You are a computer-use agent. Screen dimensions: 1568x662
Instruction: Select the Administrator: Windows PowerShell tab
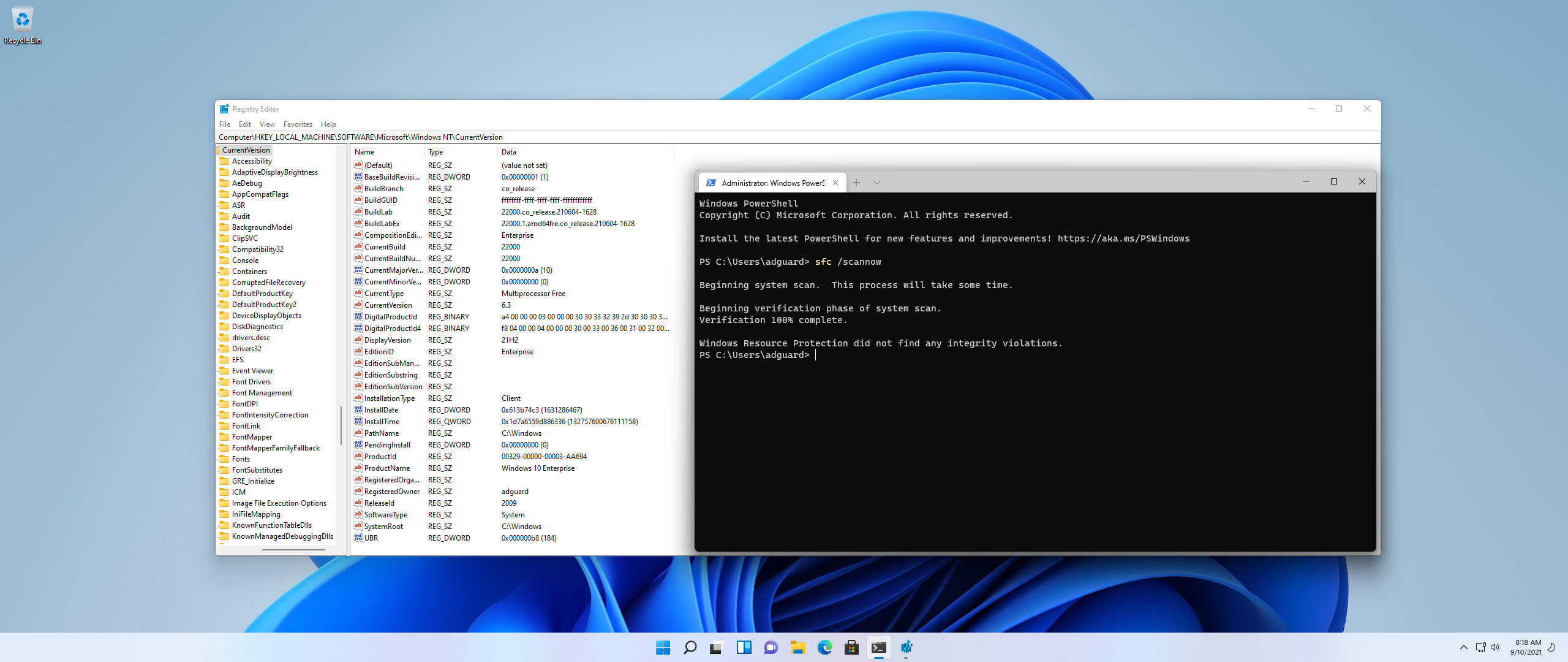[772, 183]
